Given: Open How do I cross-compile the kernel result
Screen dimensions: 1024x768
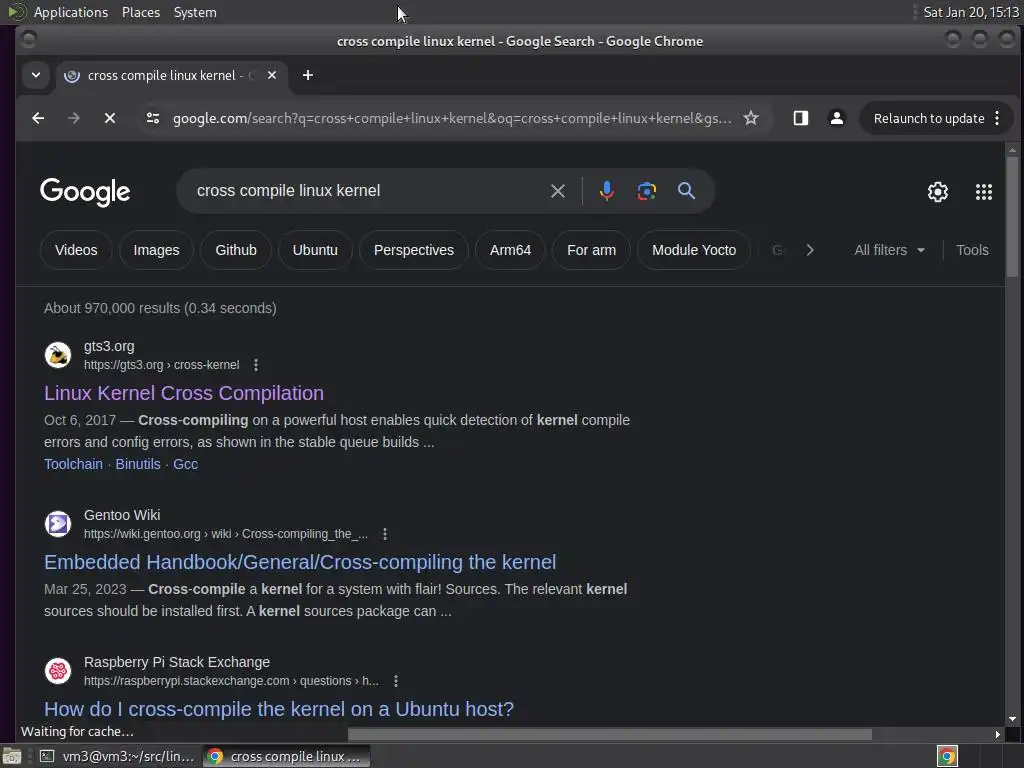Looking at the screenshot, I should click(279, 709).
